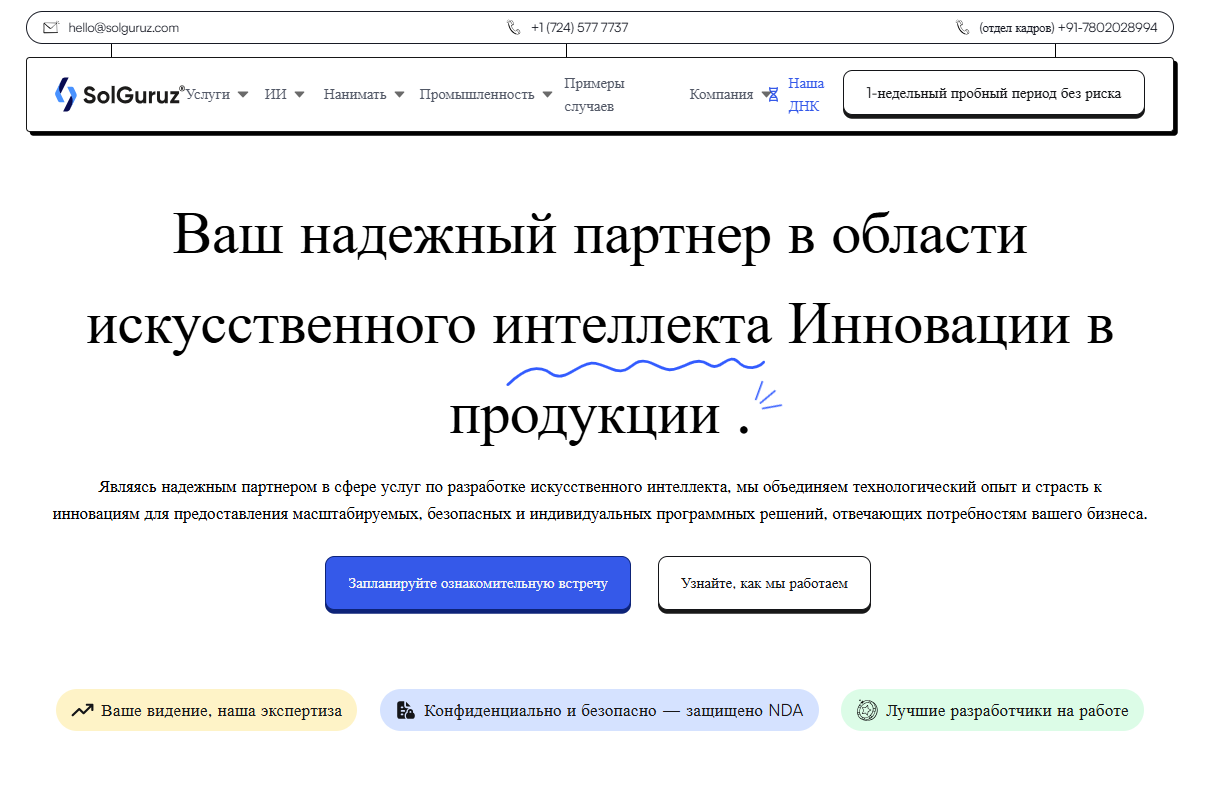1217x787 pixels.
Task: Open the Примеры случаев menu item
Action: tap(594, 95)
